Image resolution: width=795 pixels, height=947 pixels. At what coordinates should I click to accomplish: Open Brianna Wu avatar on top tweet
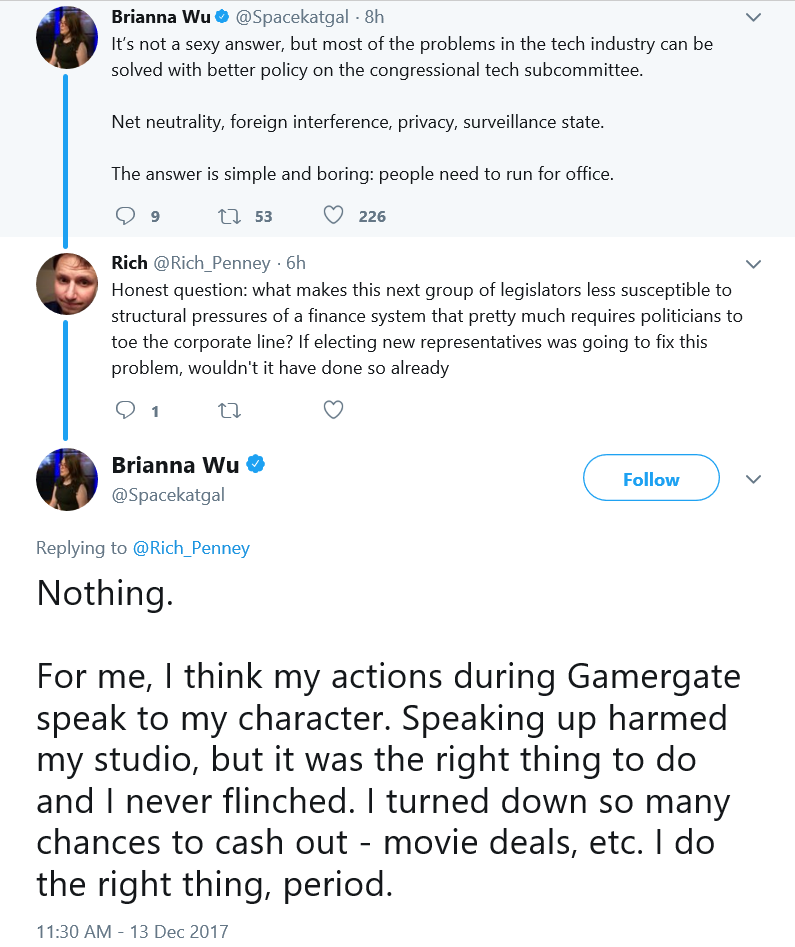(x=66, y=36)
